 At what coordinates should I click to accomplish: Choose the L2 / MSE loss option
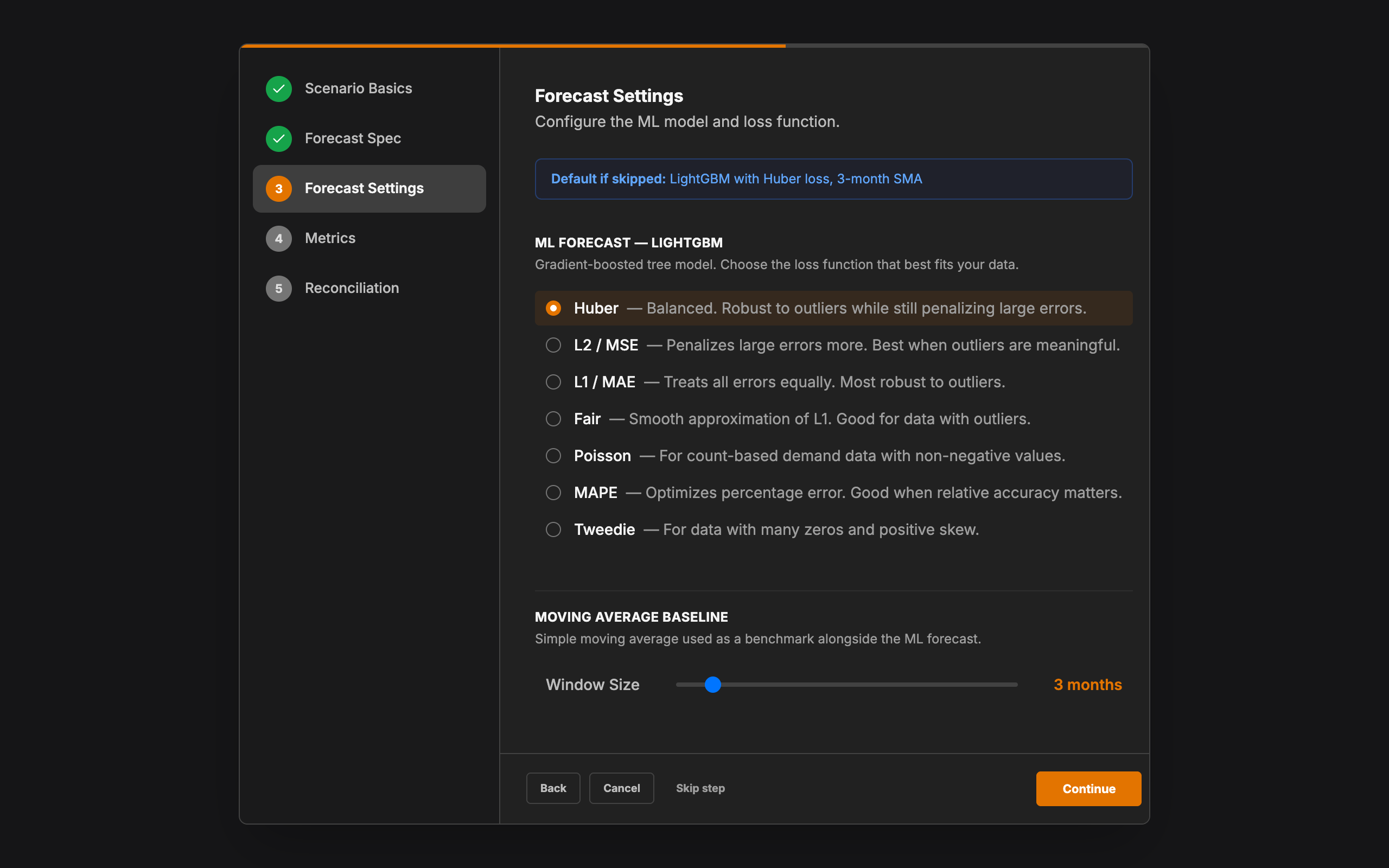click(x=833, y=345)
